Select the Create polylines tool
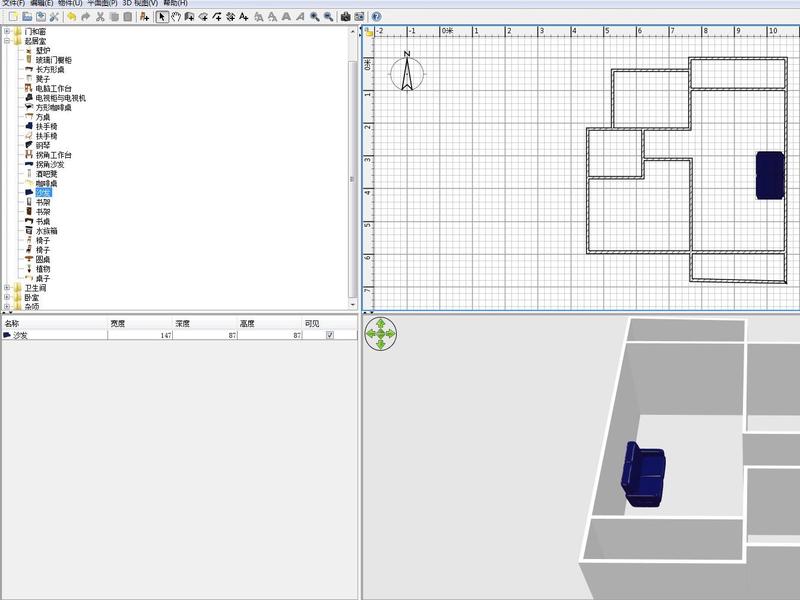Viewport: 800px width, 600px height. coord(217,17)
